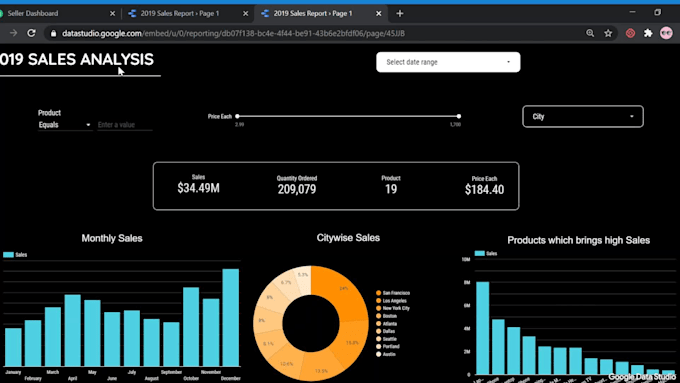Click the New York City legend entry
Image resolution: width=680 pixels, height=383 pixels.
coord(393,308)
